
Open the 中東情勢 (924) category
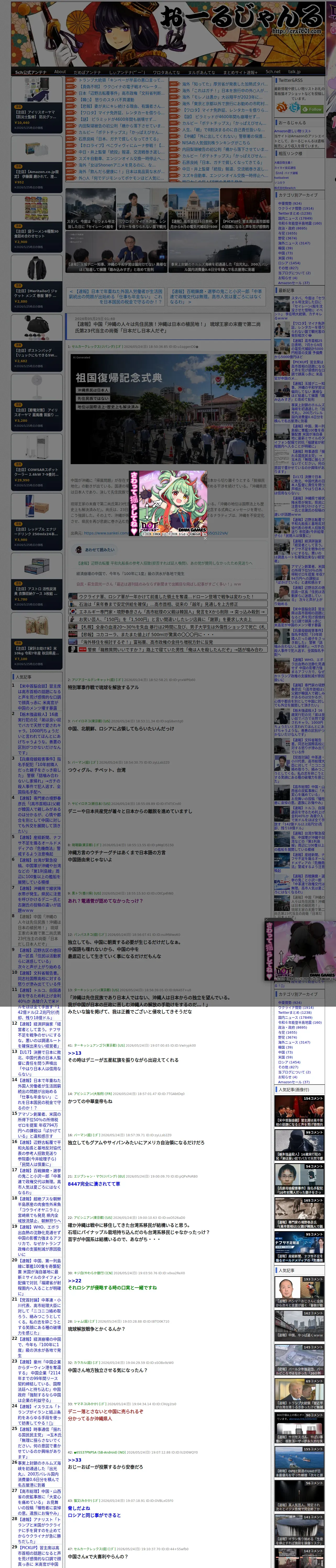pyautogui.click(x=290, y=204)
